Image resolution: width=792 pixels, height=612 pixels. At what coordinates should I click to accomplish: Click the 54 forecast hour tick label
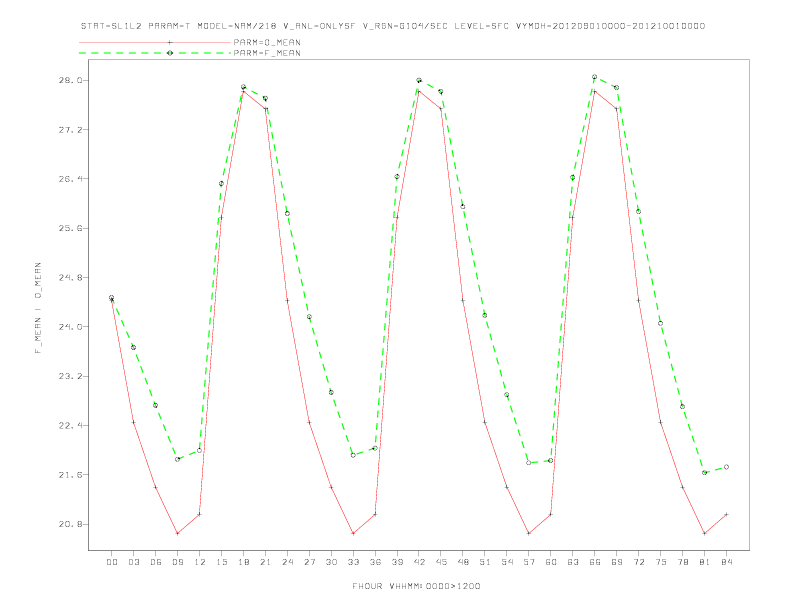tap(507, 562)
